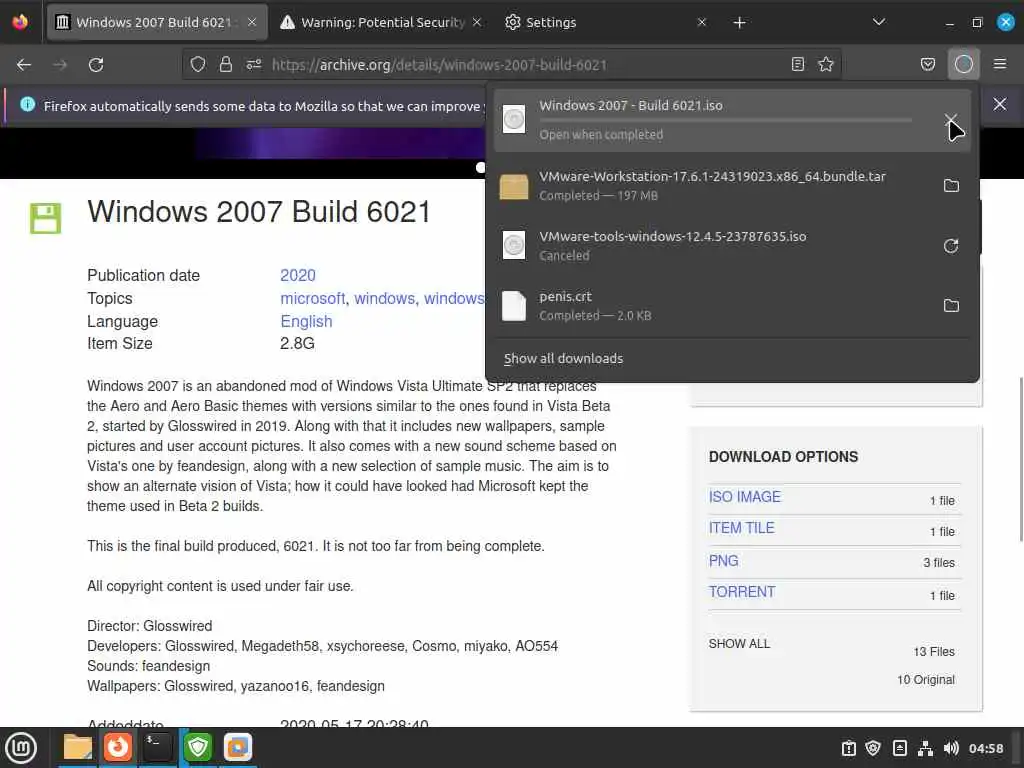
Task: Expand the list all tabs dropdown
Action: click(879, 22)
